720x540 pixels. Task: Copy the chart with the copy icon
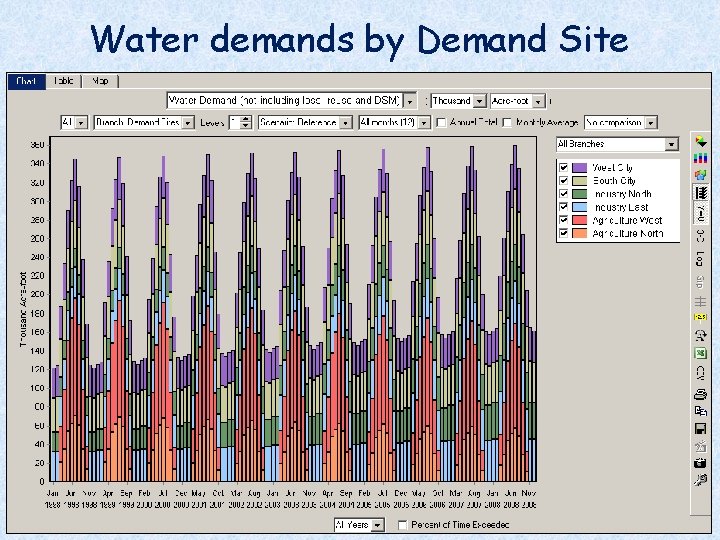click(700, 411)
